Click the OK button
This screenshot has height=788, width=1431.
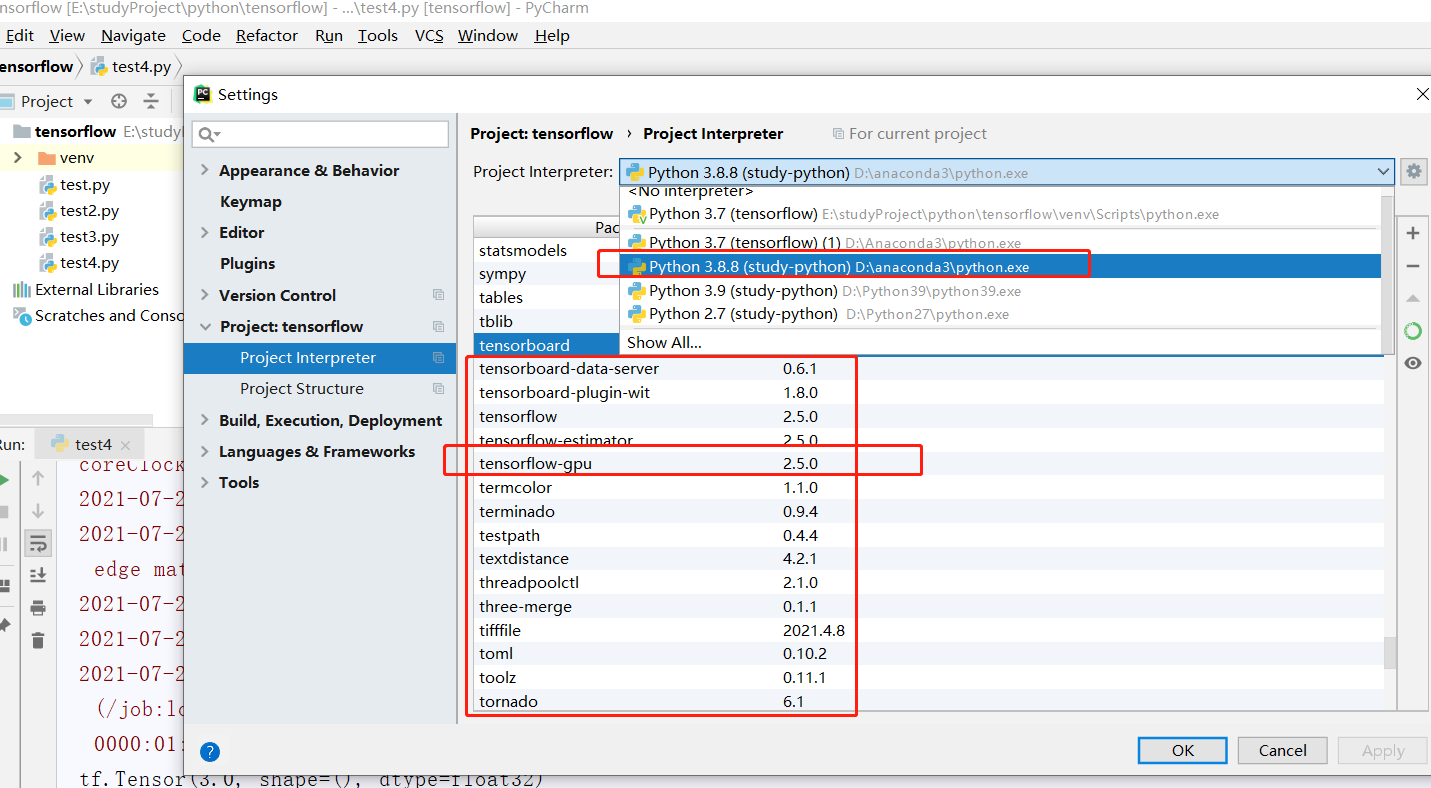coord(1183,750)
